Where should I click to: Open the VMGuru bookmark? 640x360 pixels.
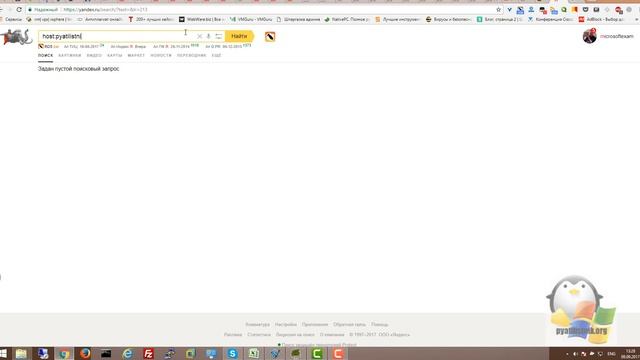(251, 19)
